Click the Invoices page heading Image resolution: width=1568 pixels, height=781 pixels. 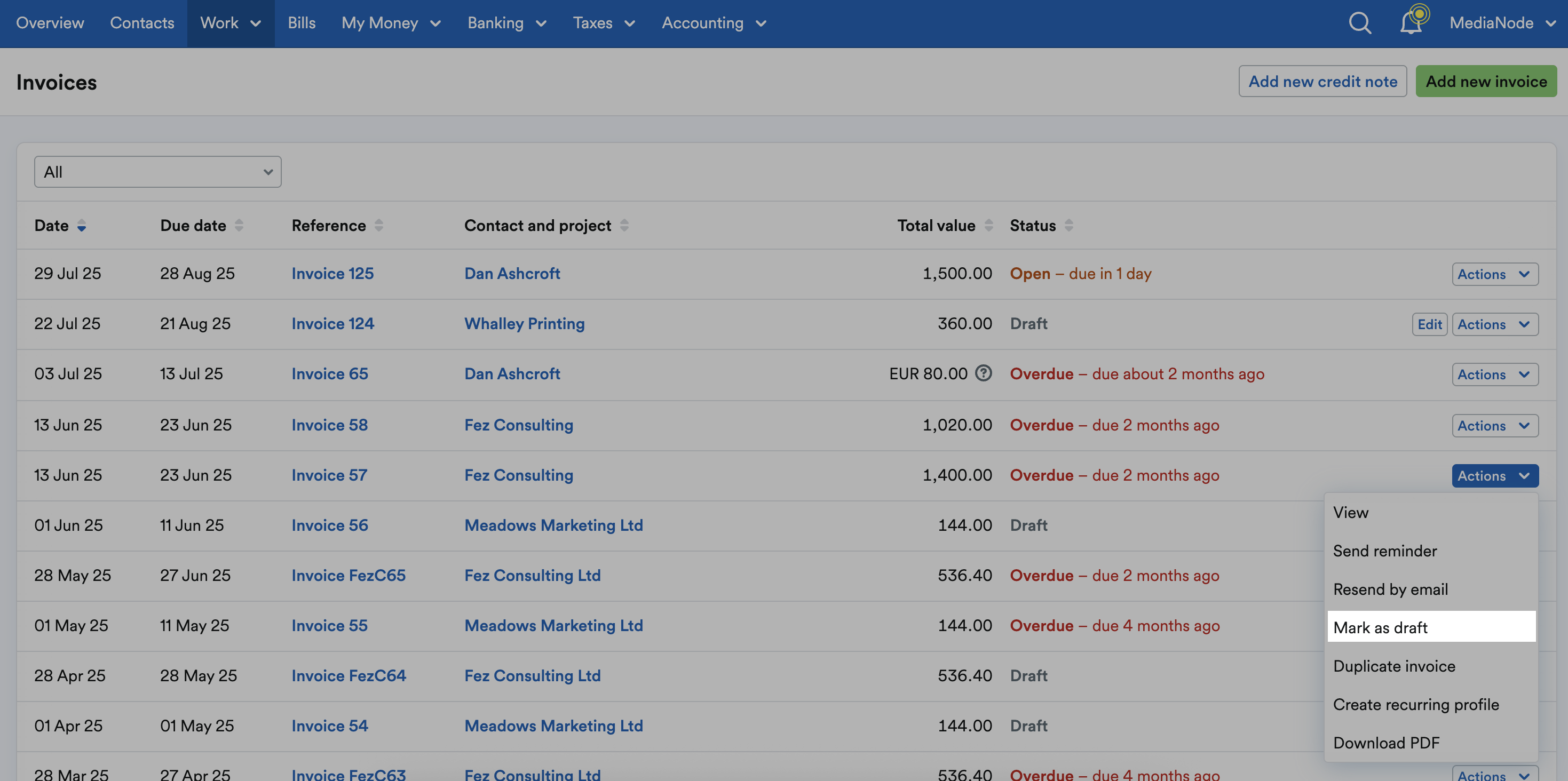(57, 82)
